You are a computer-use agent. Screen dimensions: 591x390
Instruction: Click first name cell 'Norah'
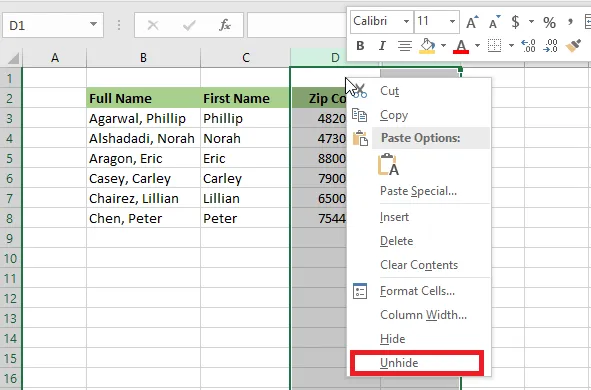[x=245, y=138]
